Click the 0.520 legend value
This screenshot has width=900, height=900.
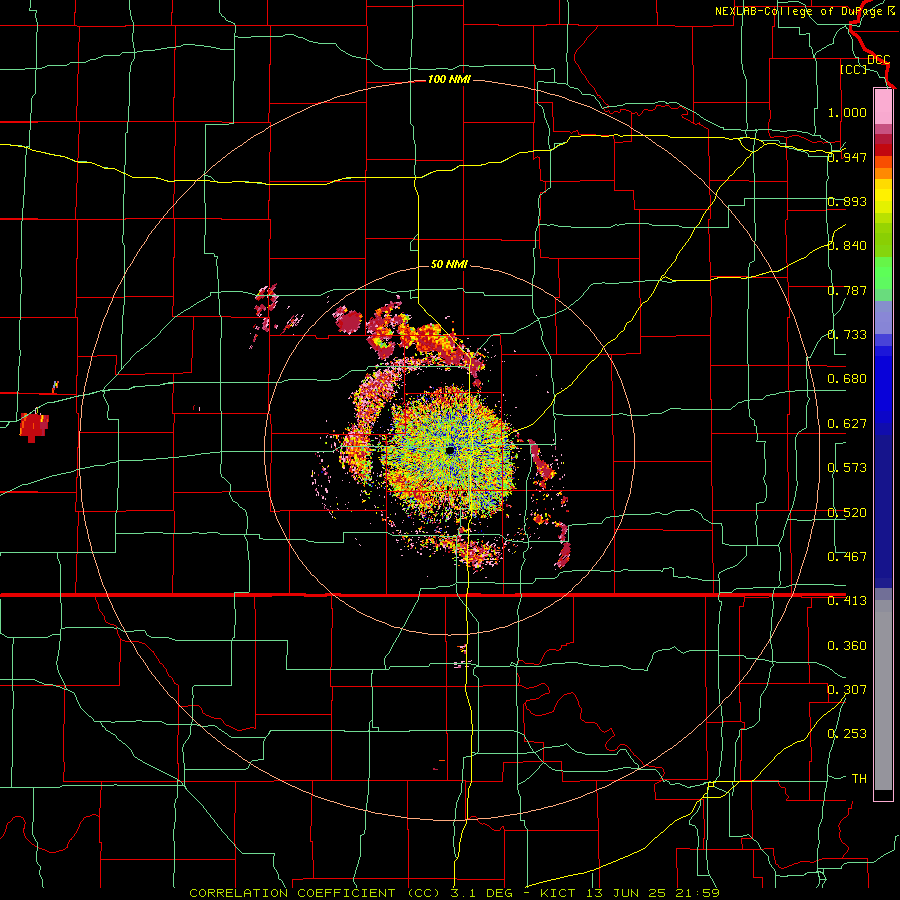[x=847, y=513]
